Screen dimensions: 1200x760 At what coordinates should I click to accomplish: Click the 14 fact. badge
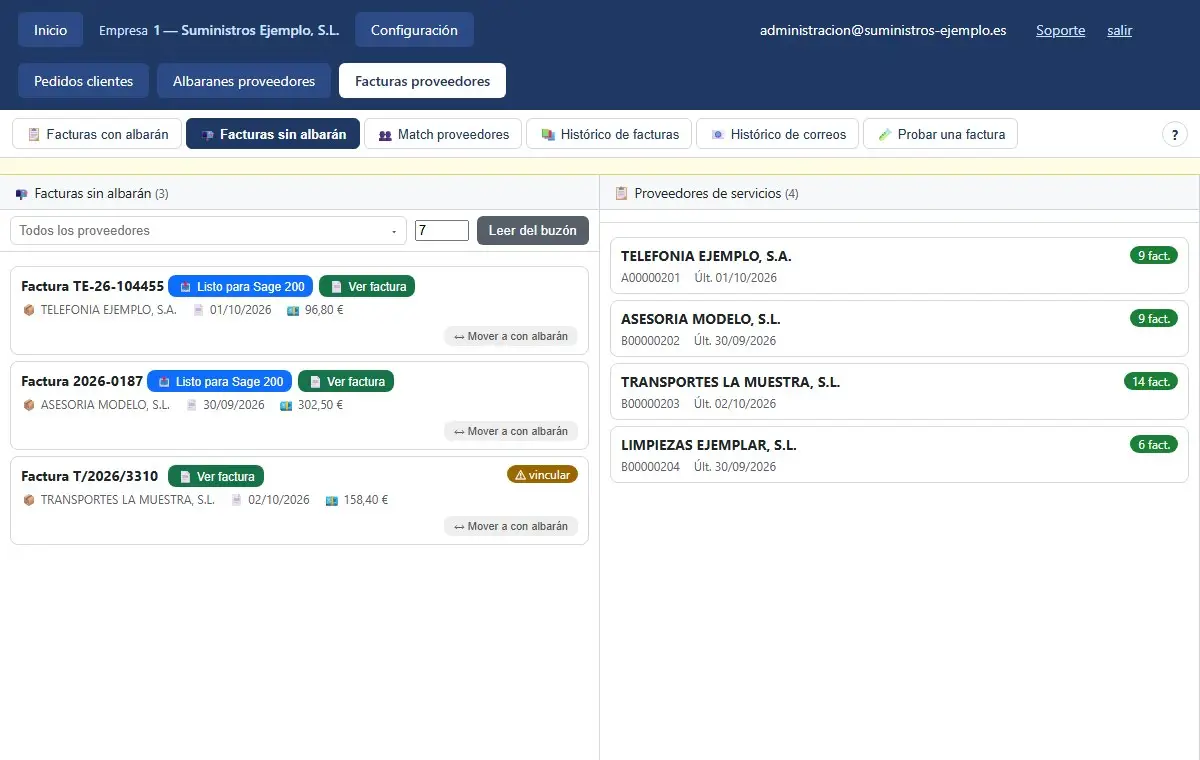tap(1150, 381)
